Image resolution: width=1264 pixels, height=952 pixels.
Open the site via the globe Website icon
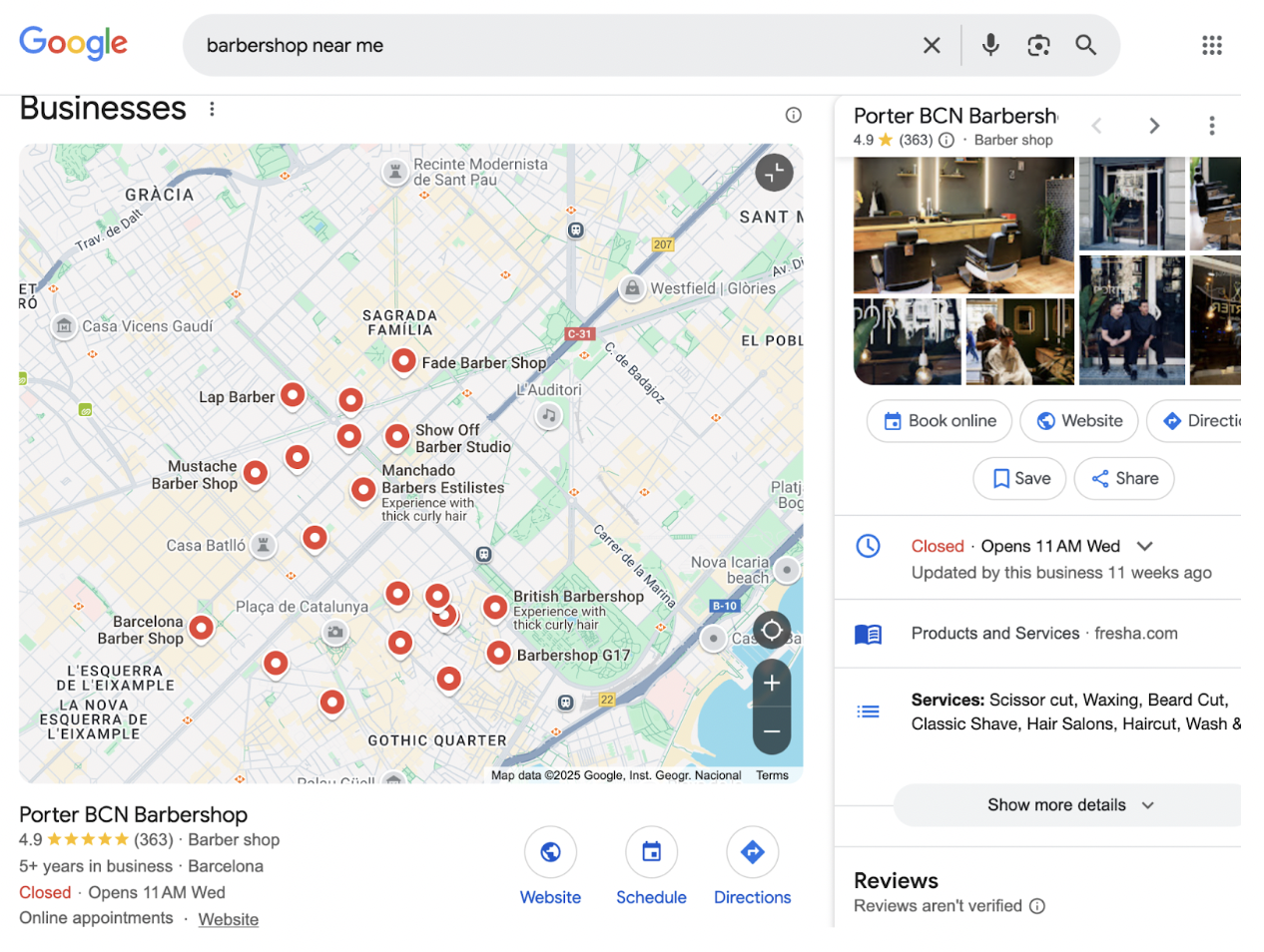point(550,852)
